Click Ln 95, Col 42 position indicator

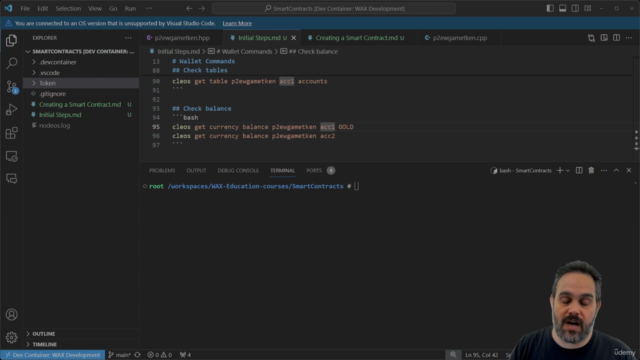[x=482, y=355]
